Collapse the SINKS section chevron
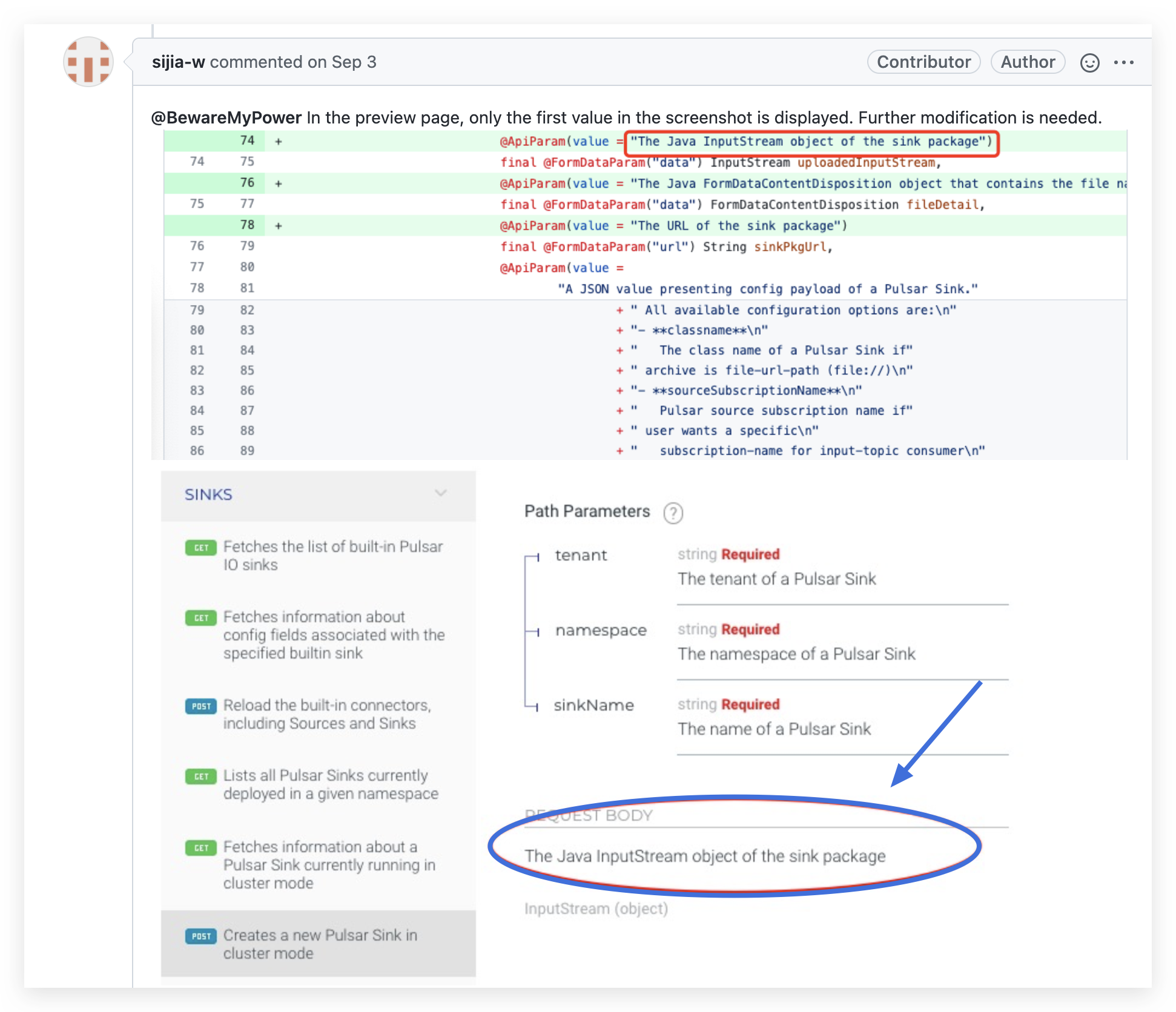The width and height of the screenshot is (1176, 1012). coord(441,493)
